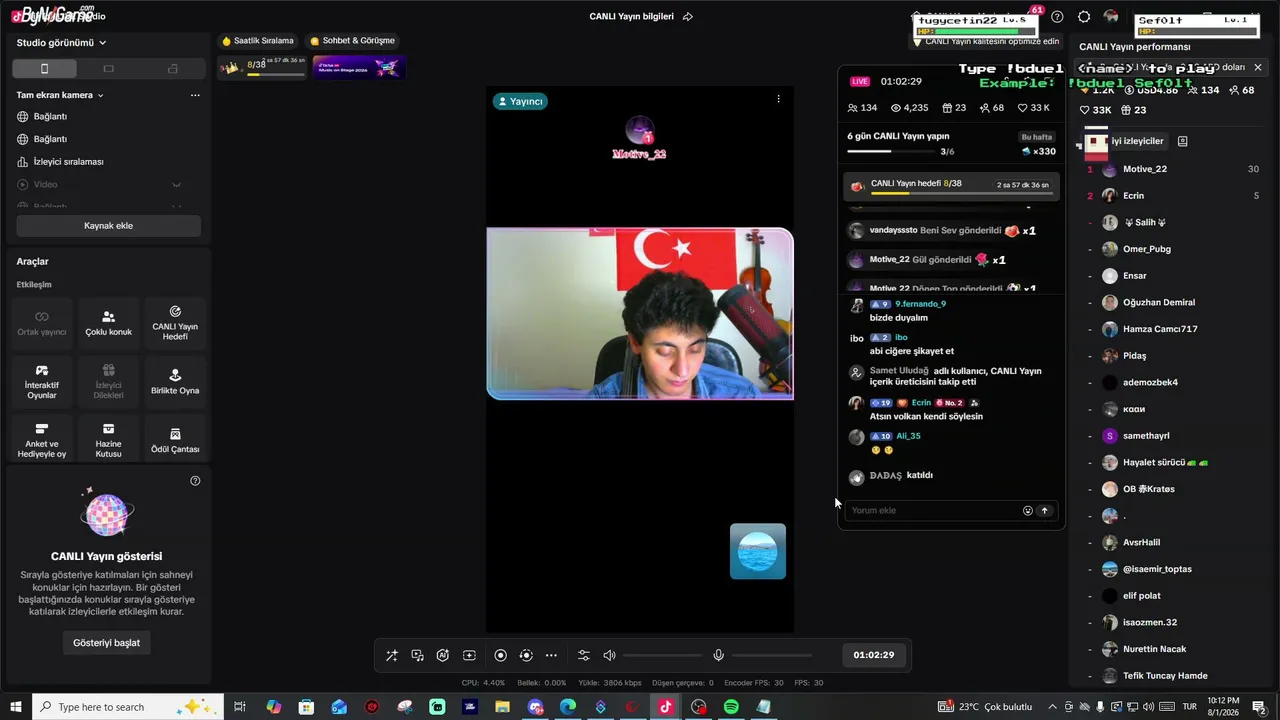
Task: Click the help icon in CANLI Yayın gösterisi panel
Action: tap(195, 481)
